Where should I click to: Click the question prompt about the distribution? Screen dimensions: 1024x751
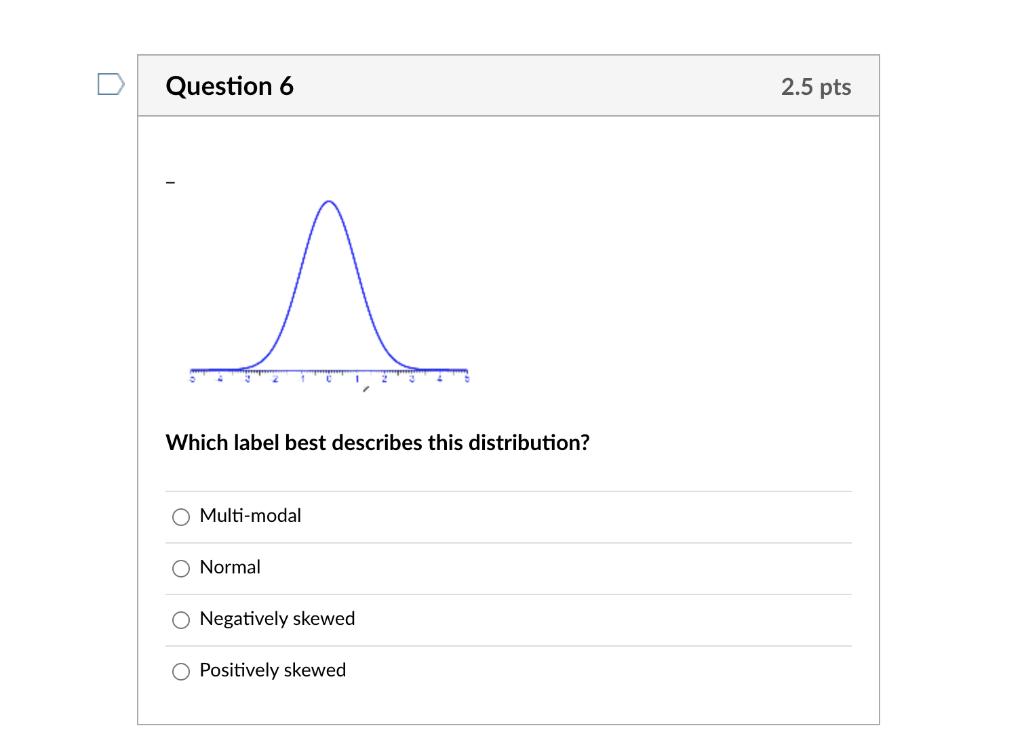tap(378, 442)
